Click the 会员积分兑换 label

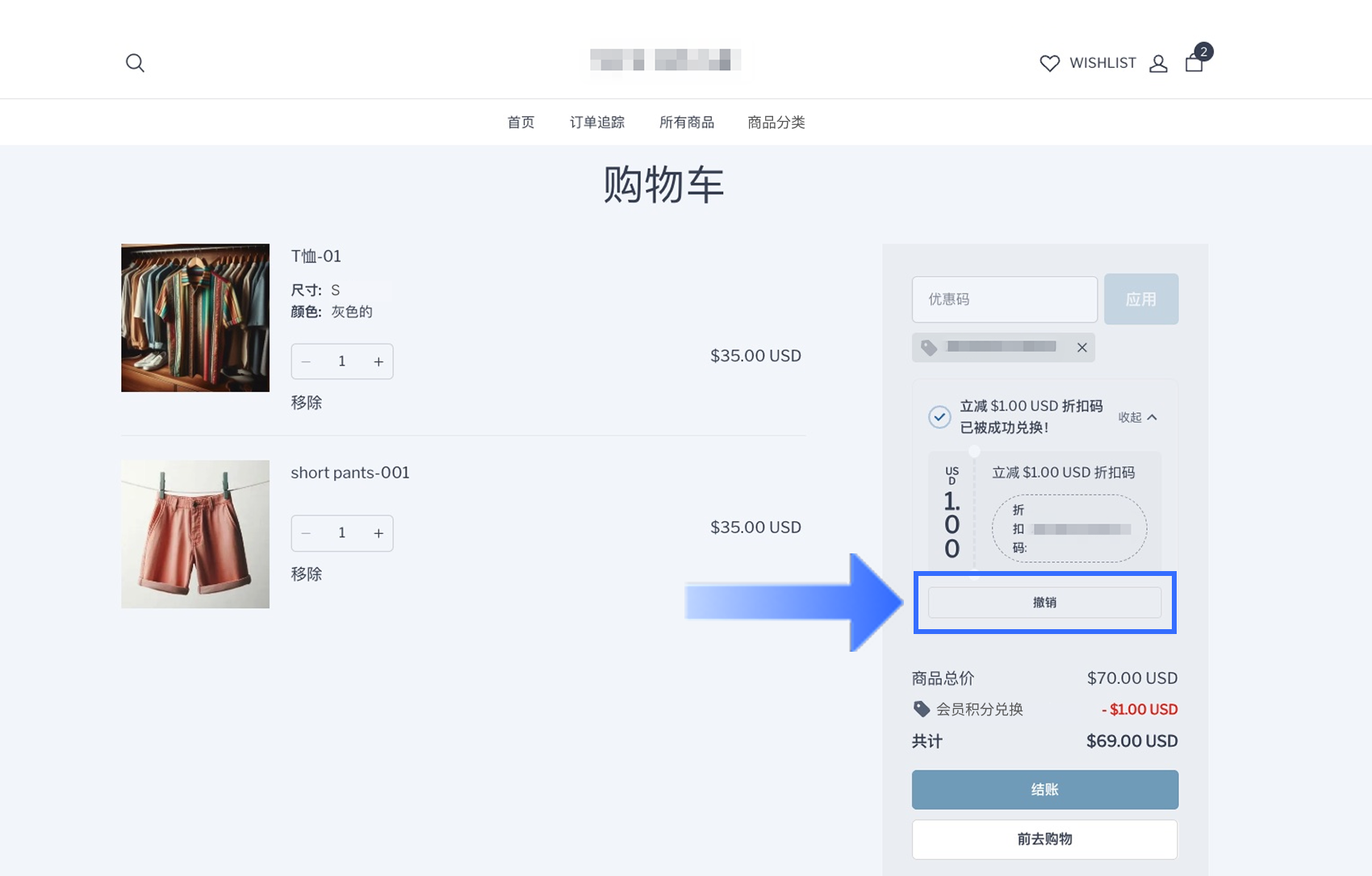tap(980, 709)
